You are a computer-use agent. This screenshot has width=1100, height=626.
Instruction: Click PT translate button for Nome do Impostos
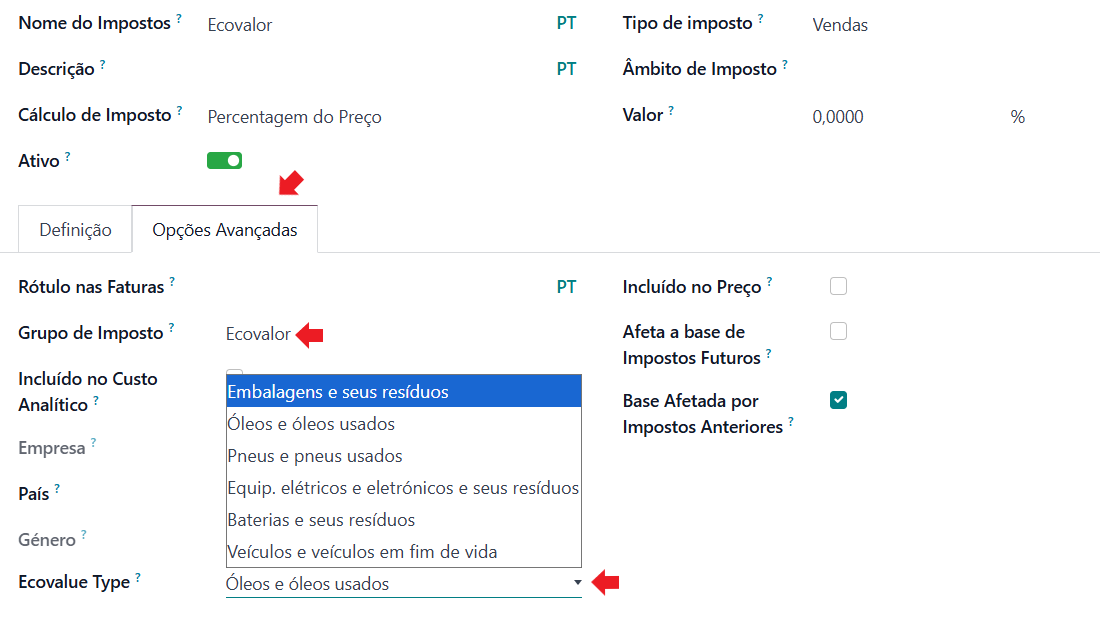[566, 23]
